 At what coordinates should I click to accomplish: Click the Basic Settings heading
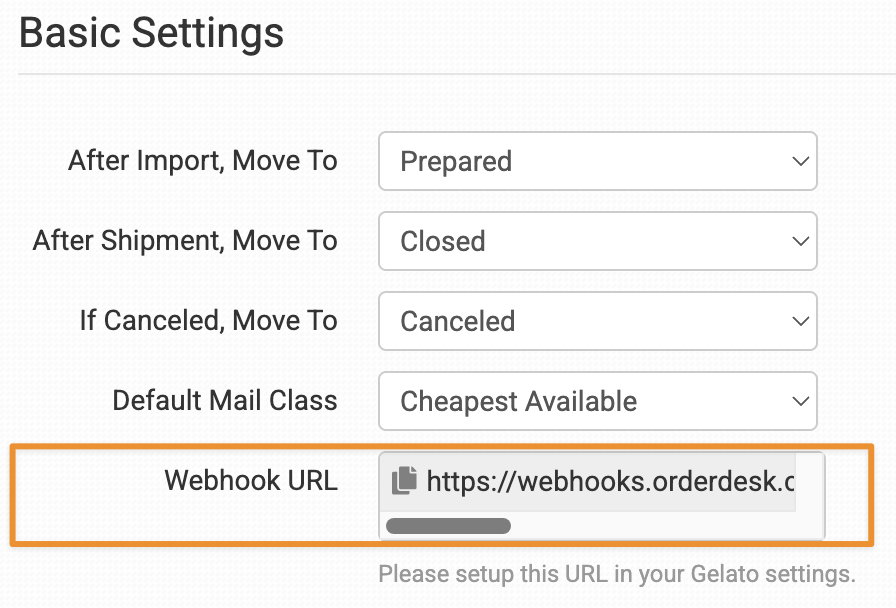coord(152,33)
